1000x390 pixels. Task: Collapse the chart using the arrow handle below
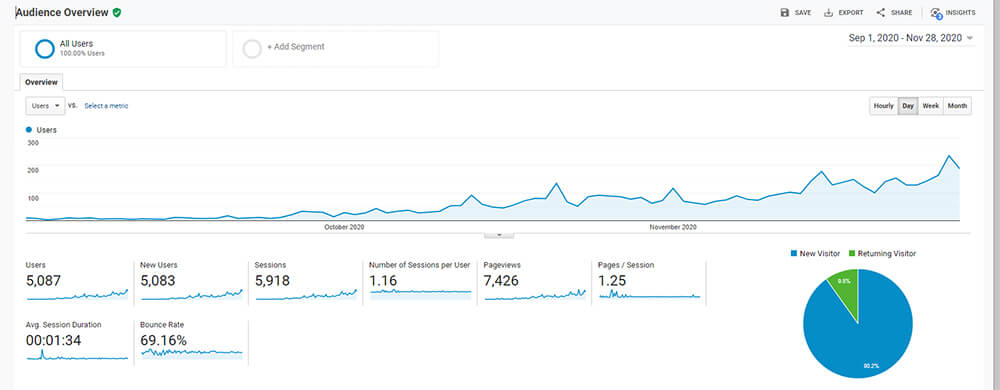499,234
